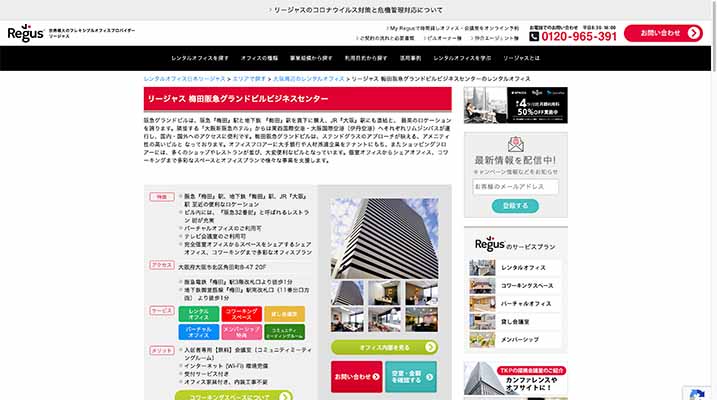The height and width of the screenshot is (400, 717).
Task: Open レンタルオフィスを探す menu item
Action: pos(200,58)
